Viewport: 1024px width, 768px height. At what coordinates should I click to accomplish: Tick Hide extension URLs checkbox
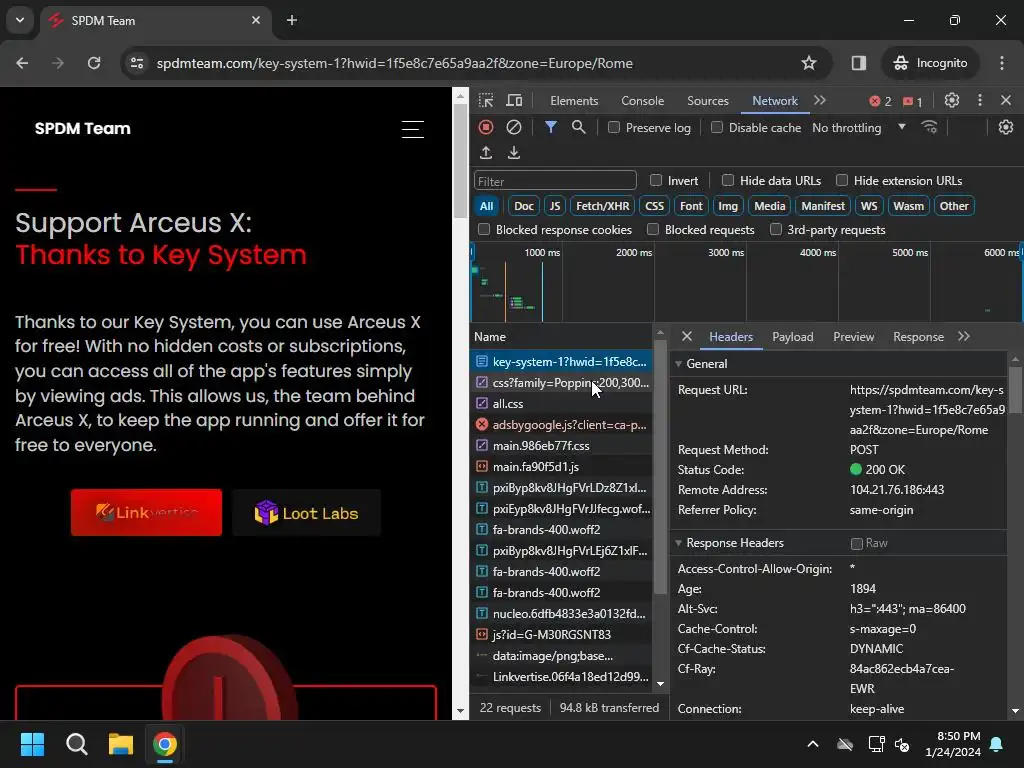[x=842, y=180]
